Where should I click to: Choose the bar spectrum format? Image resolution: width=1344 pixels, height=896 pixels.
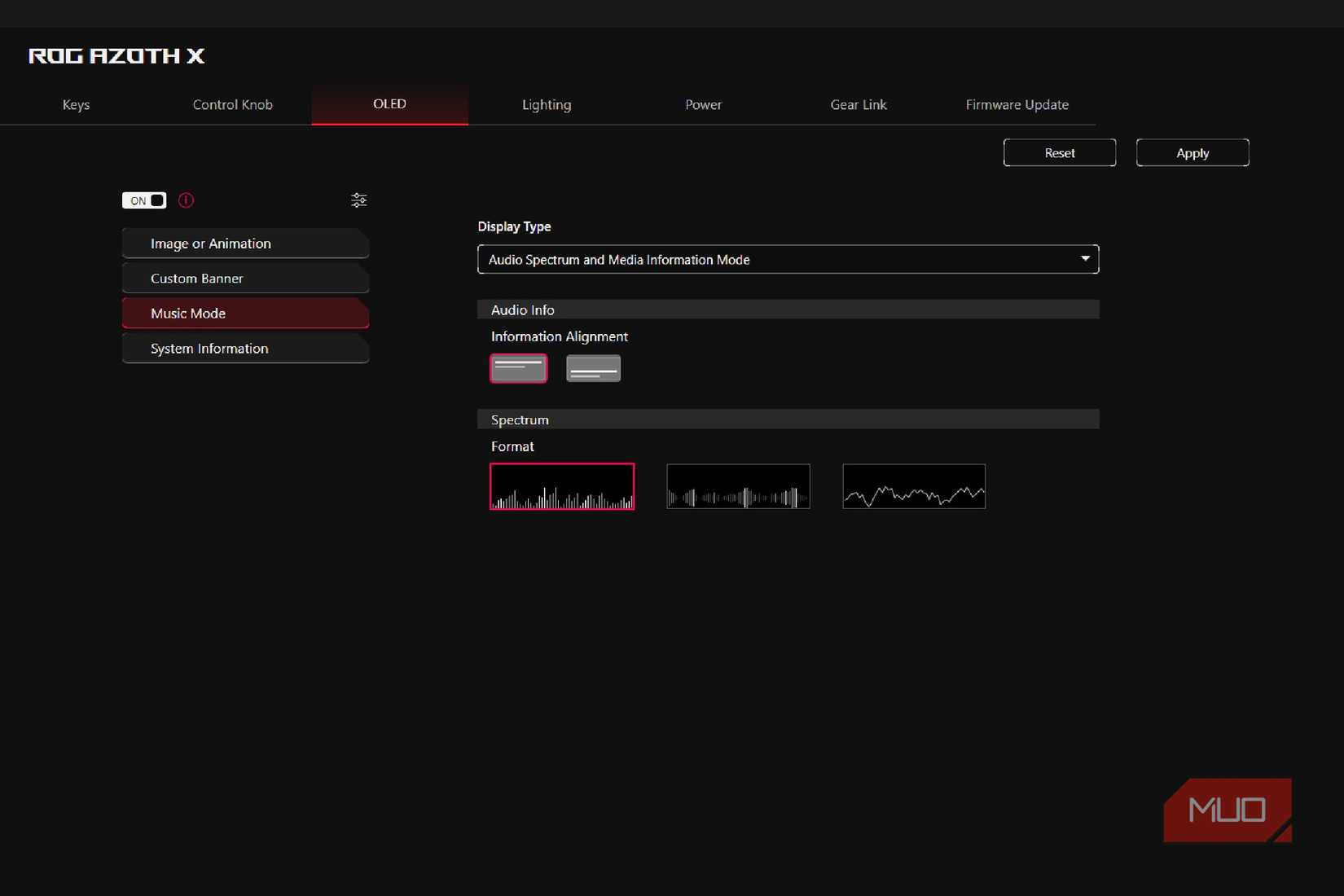point(562,487)
